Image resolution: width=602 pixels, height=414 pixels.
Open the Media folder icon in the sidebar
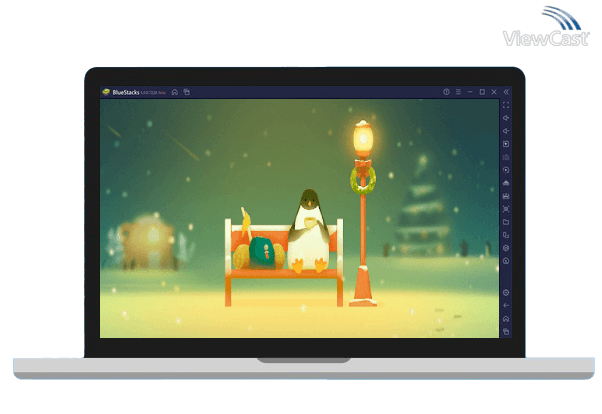[x=506, y=222]
